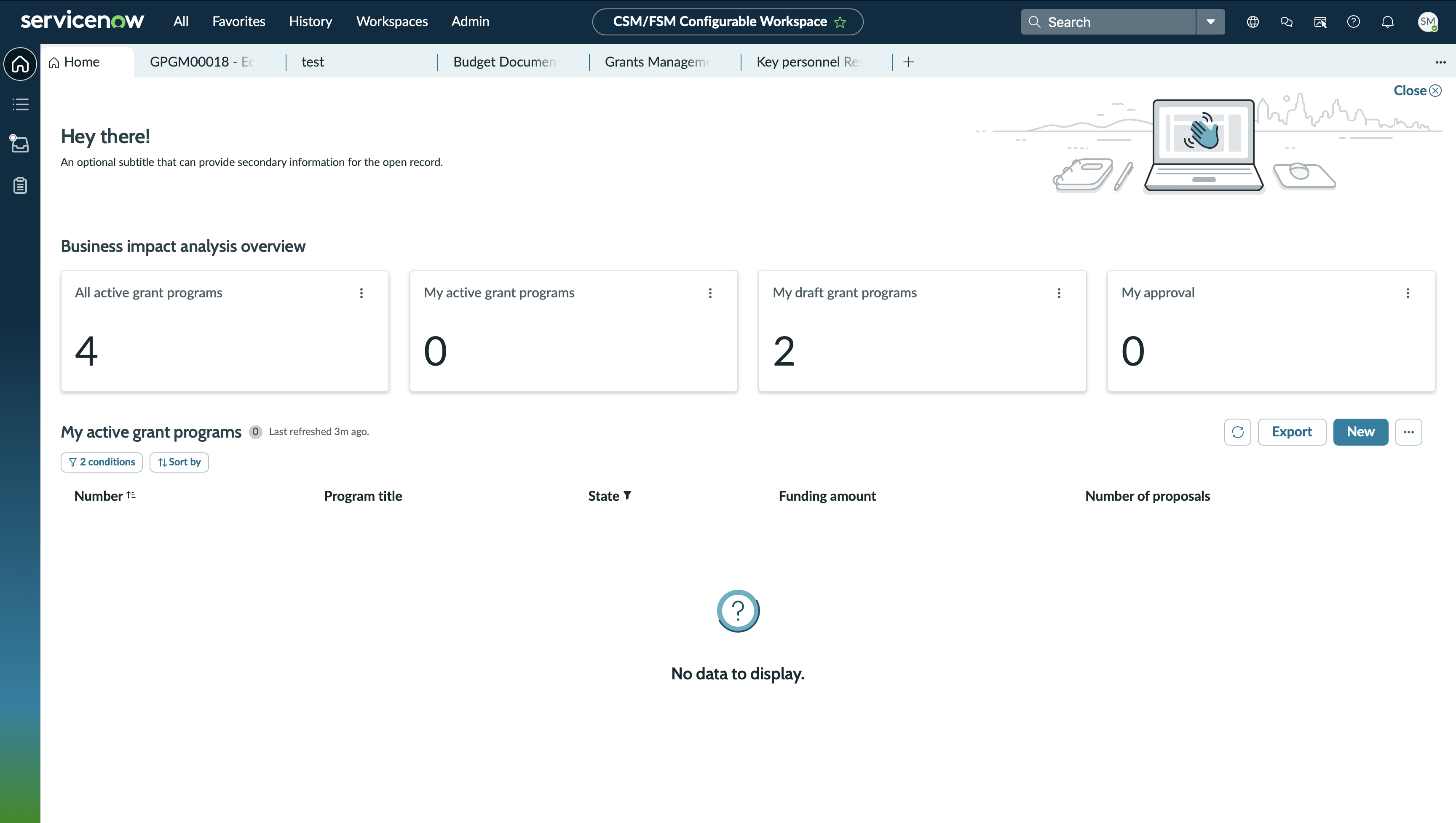Open the globe scope picker icon
This screenshot has width=1456, height=823.
point(1253,22)
